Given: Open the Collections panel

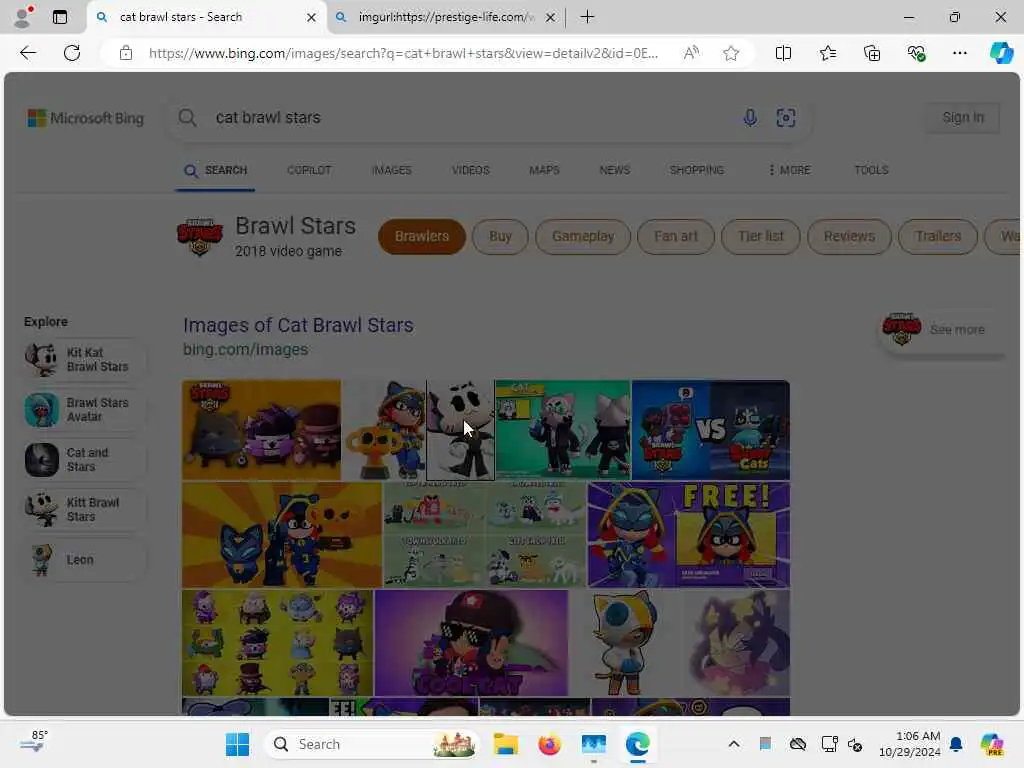Looking at the screenshot, I should pyautogui.click(x=872, y=53).
